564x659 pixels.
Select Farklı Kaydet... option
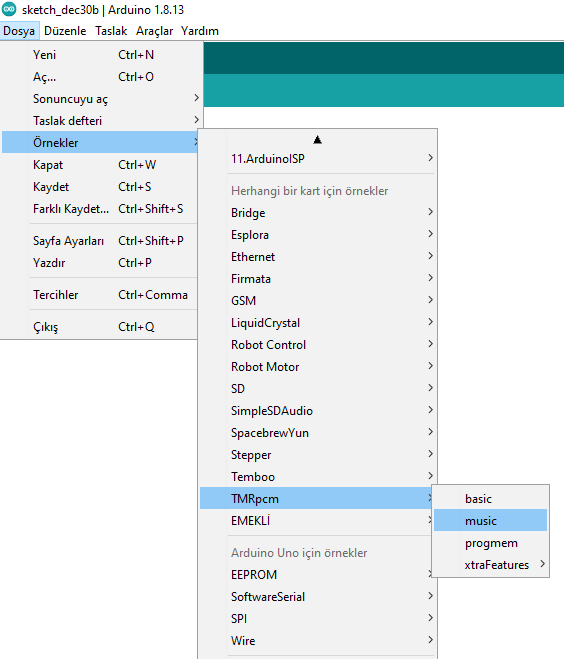click(x=100, y=209)
